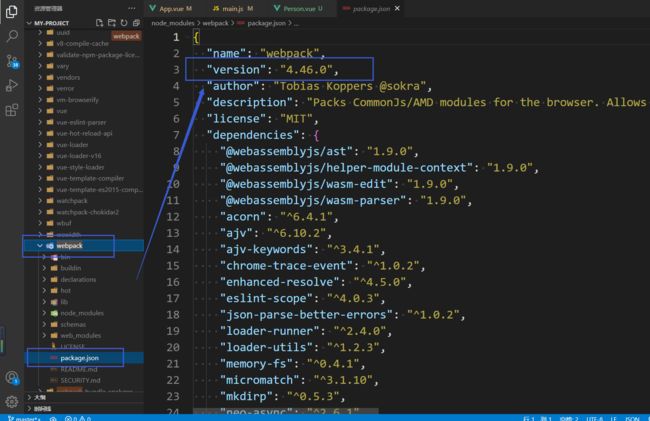Open the Search view in activity bar
The image size is (650, 421).
click(12, 36)
